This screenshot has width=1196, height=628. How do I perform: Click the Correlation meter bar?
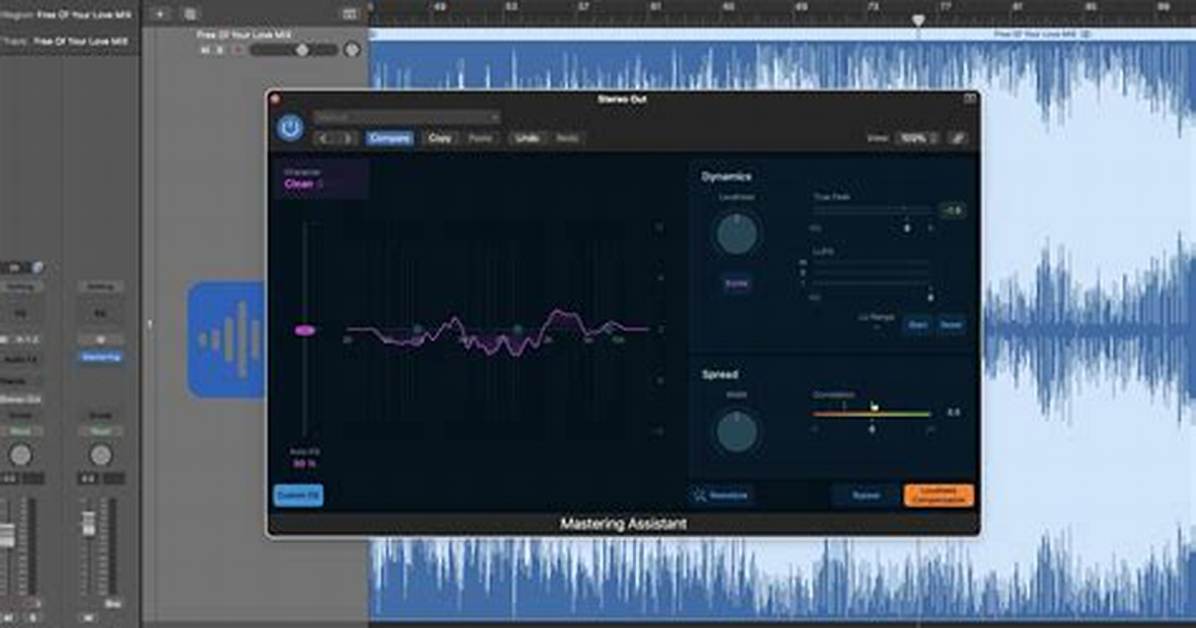(872, 414)
